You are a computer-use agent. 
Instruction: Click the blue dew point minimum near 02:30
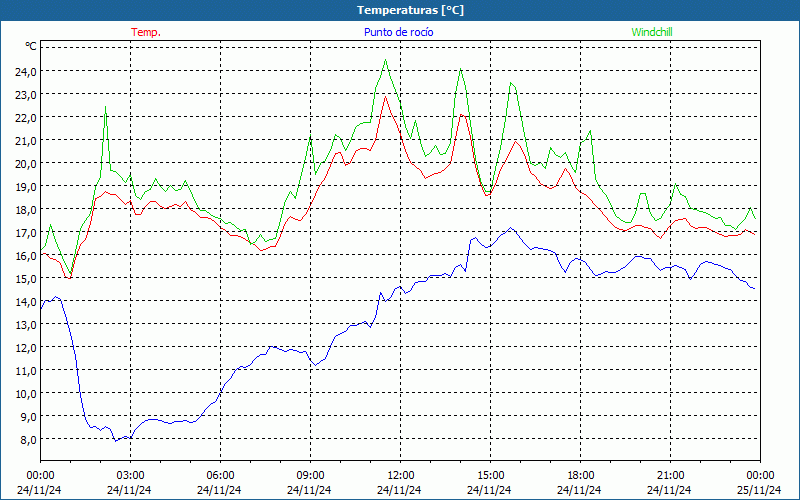pos(116,441)
